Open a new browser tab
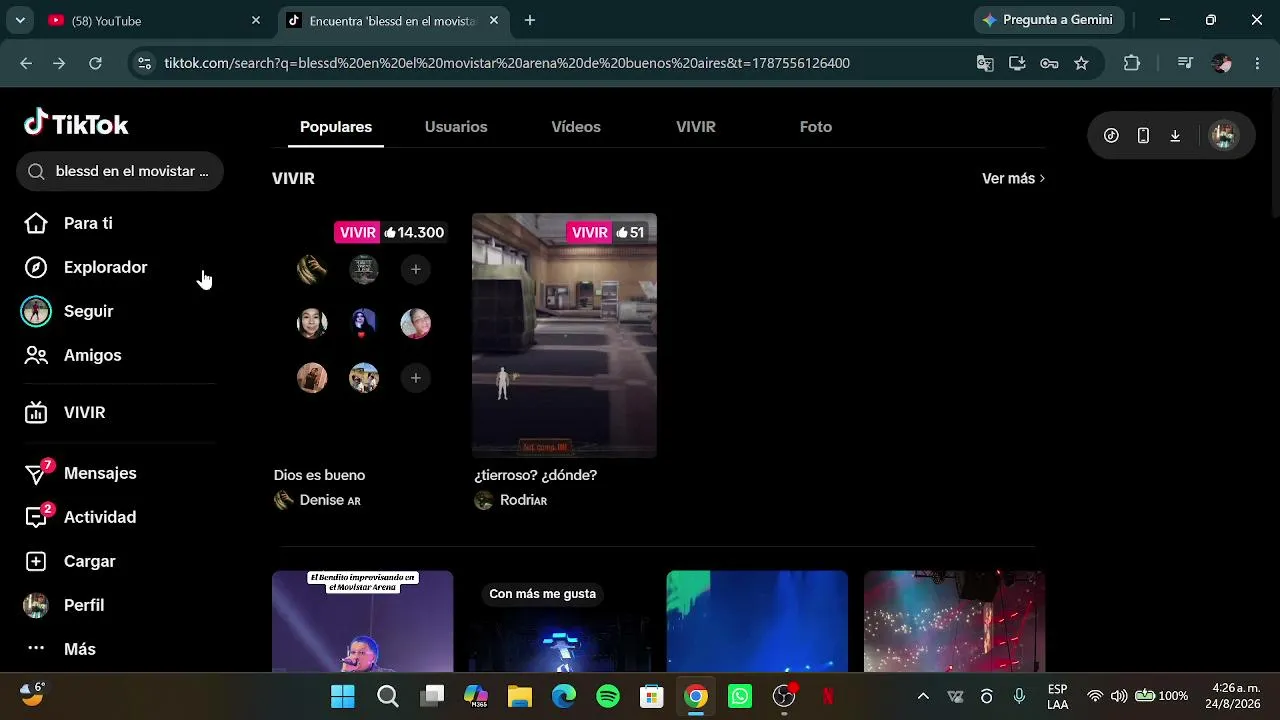Screen dimensions: 1280x720 (530, 20)
